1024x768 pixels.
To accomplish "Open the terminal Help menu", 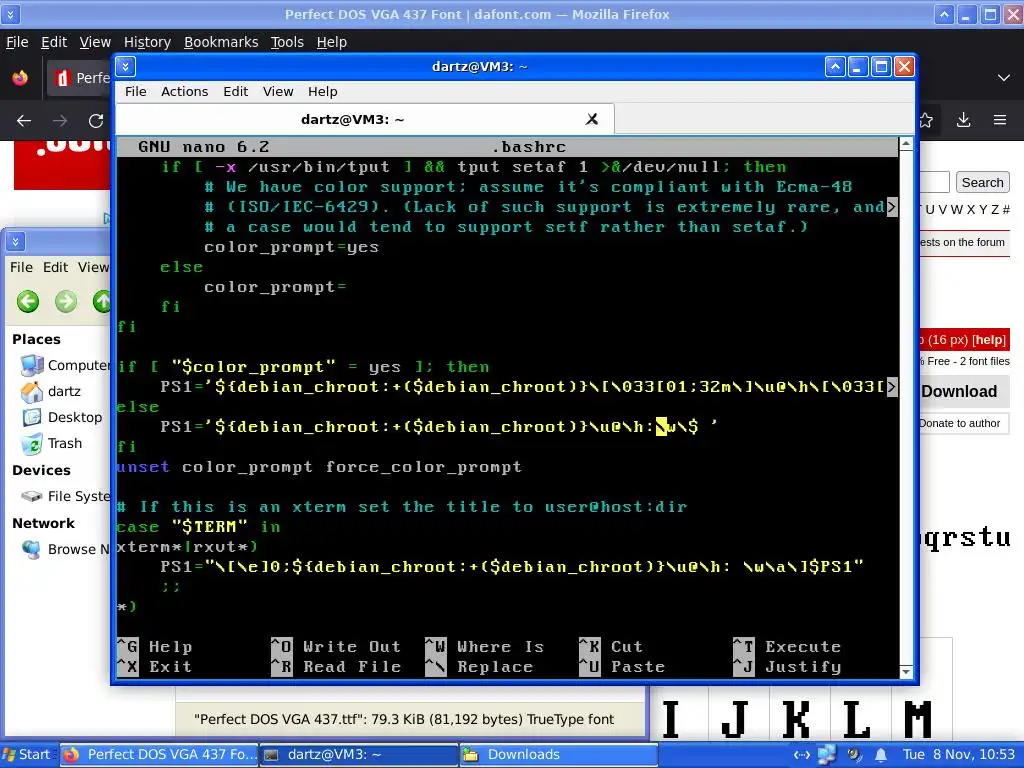I will pyautogui.click(x=323, y=91).
